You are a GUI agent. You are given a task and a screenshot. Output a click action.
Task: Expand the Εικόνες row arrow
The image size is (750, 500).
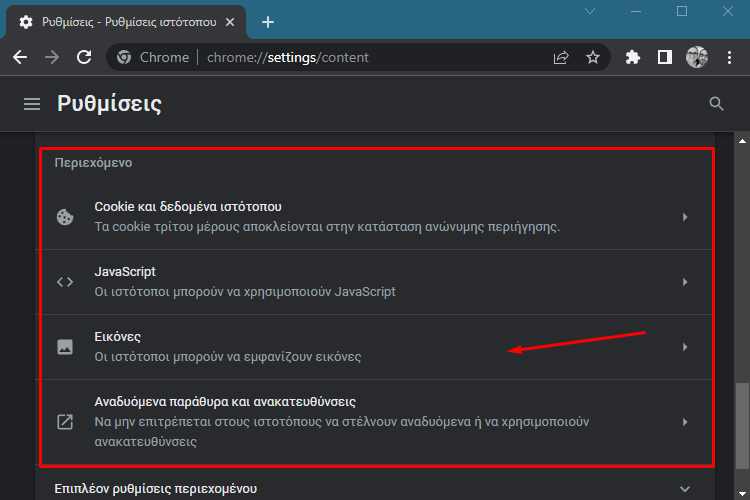point(685,347)
